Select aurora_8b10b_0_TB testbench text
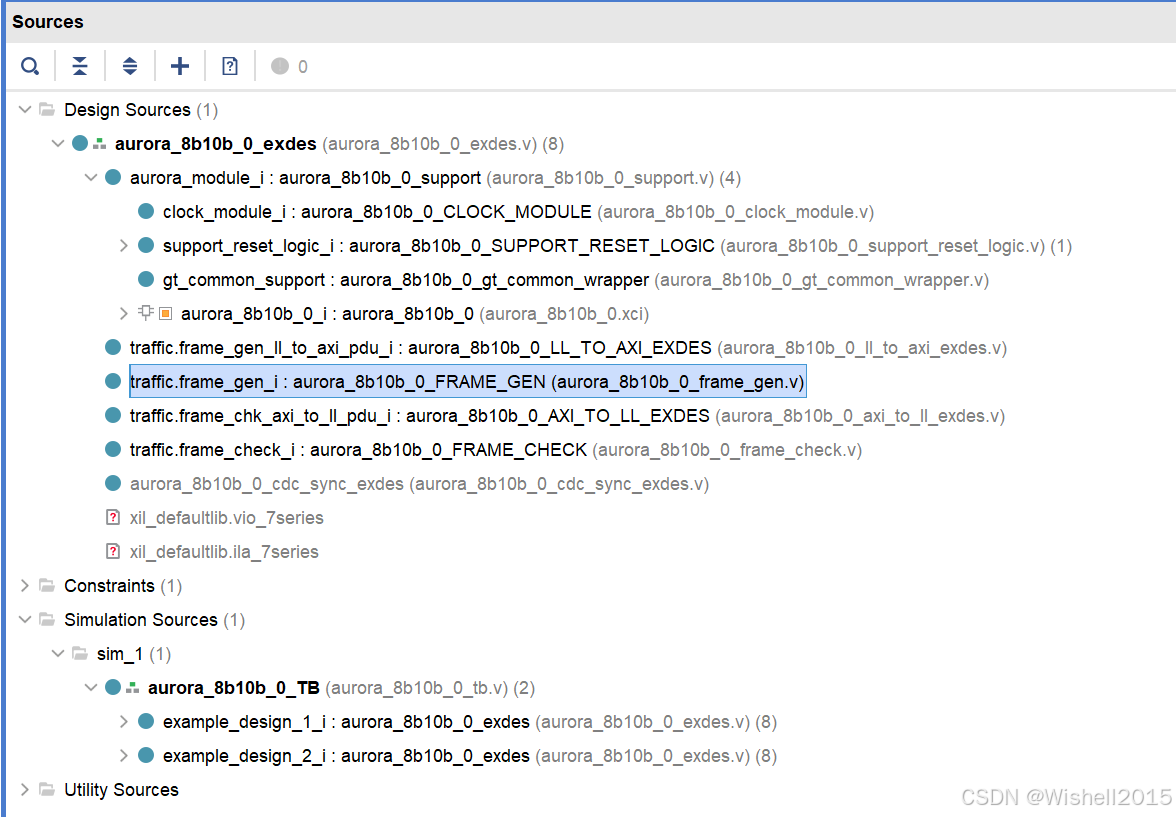Image resolution: width=1176 pixels, height=817 pixels. 234,687
